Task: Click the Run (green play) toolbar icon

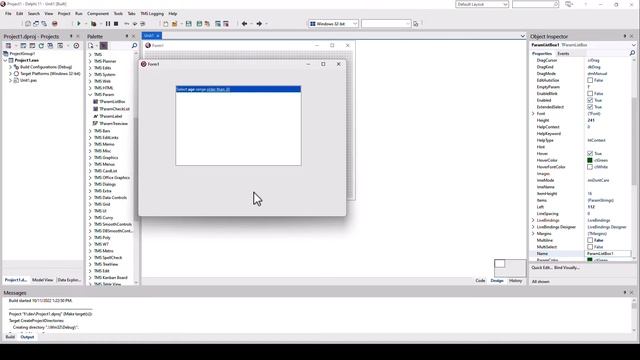Action: 79,24
